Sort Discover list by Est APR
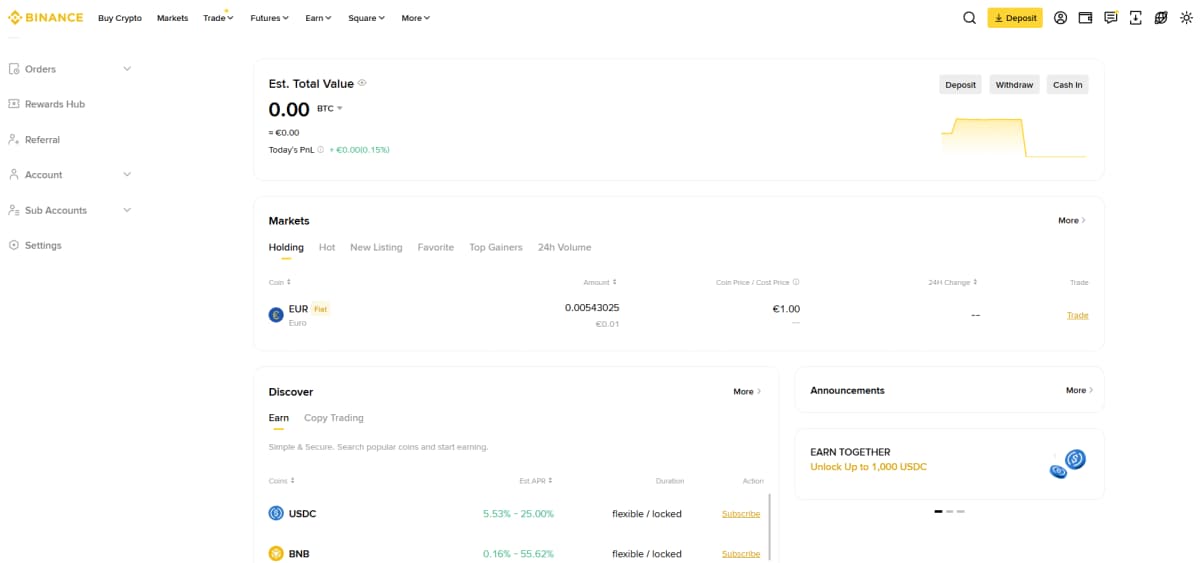The height and width of the screenshot is (563, 1200). tap(536, 481)
